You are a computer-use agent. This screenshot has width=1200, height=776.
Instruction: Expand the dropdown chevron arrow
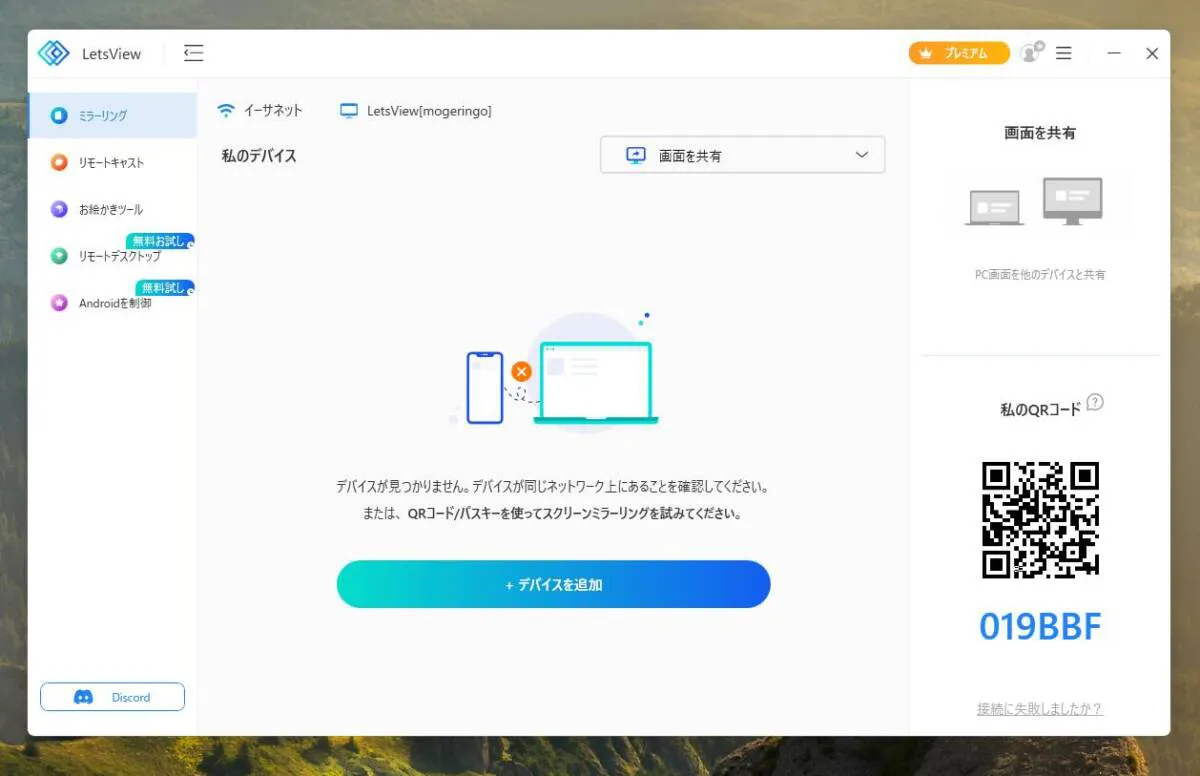(x=862, y=155)
